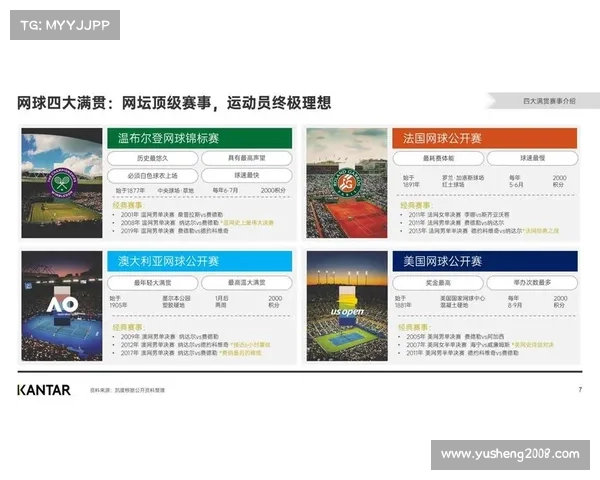Click the 始于 1905年 text
The width and height of the screenshot is (600, 480).
118,302
